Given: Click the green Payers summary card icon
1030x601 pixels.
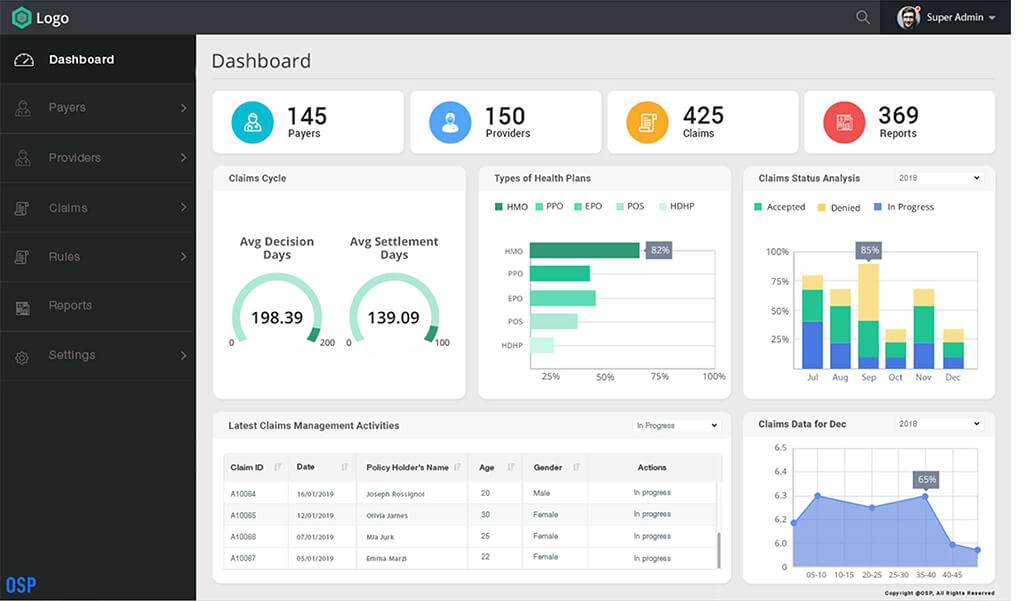Looking at the screenshot, I should (x=252, y=122).
